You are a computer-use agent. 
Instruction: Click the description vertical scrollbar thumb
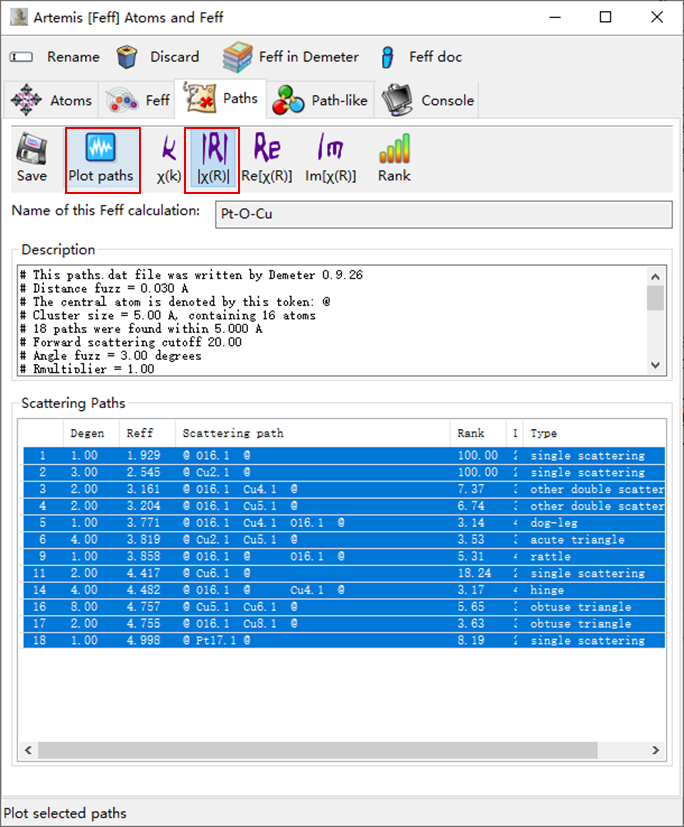pos(656,297)
